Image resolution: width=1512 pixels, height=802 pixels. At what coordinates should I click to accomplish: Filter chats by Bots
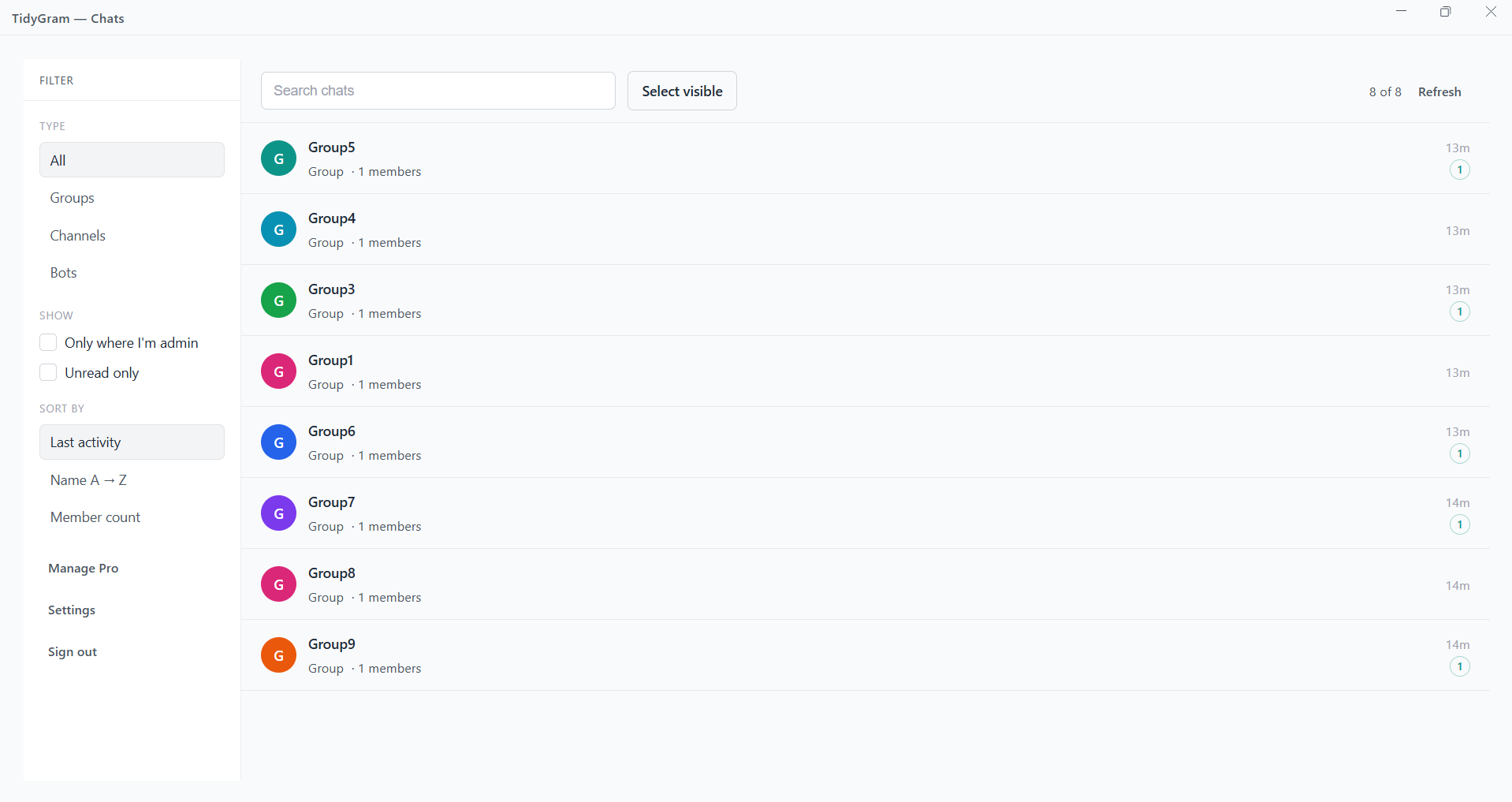pyautogui.click(x=132, y=273)
